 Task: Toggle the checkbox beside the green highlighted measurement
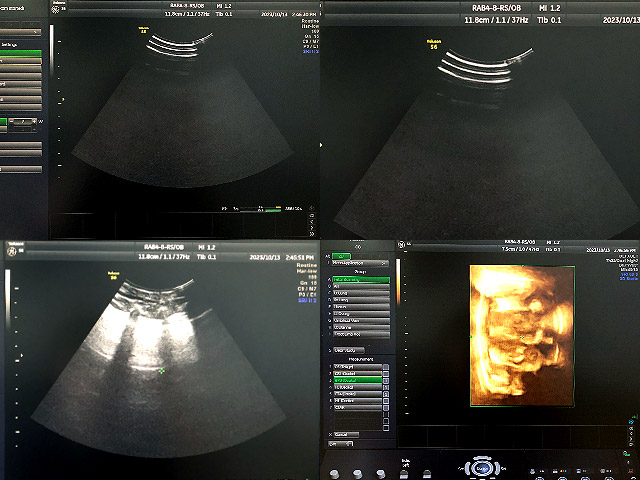click(386, 380)
